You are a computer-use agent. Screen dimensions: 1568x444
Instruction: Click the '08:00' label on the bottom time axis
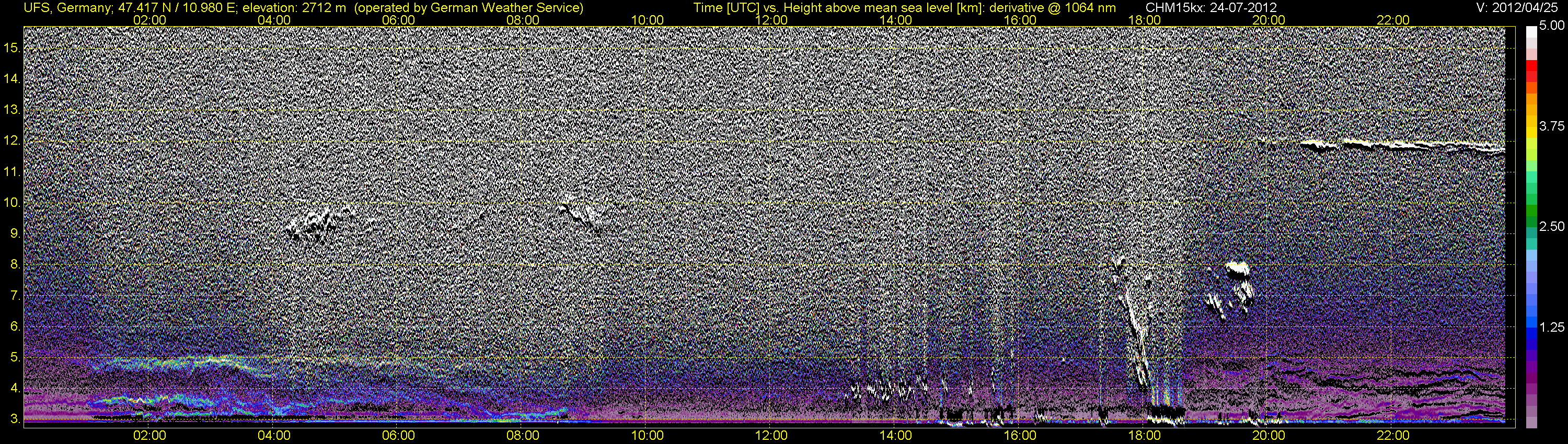(523, 436)
